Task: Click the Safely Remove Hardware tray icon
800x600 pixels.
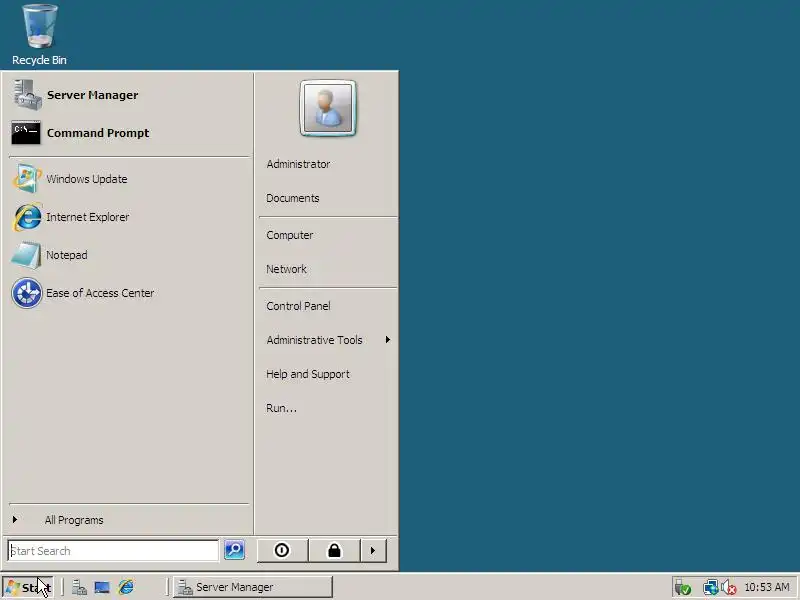Action: [683, 588]
